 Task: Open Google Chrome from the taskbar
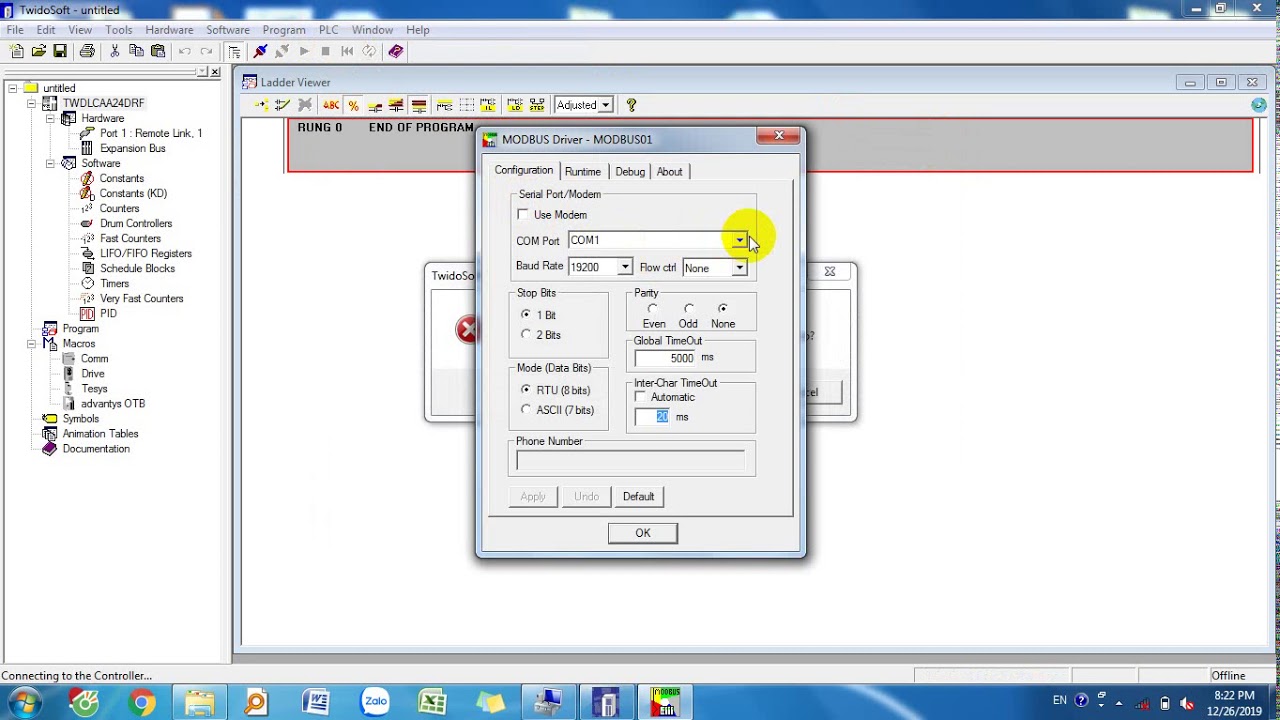142,703
